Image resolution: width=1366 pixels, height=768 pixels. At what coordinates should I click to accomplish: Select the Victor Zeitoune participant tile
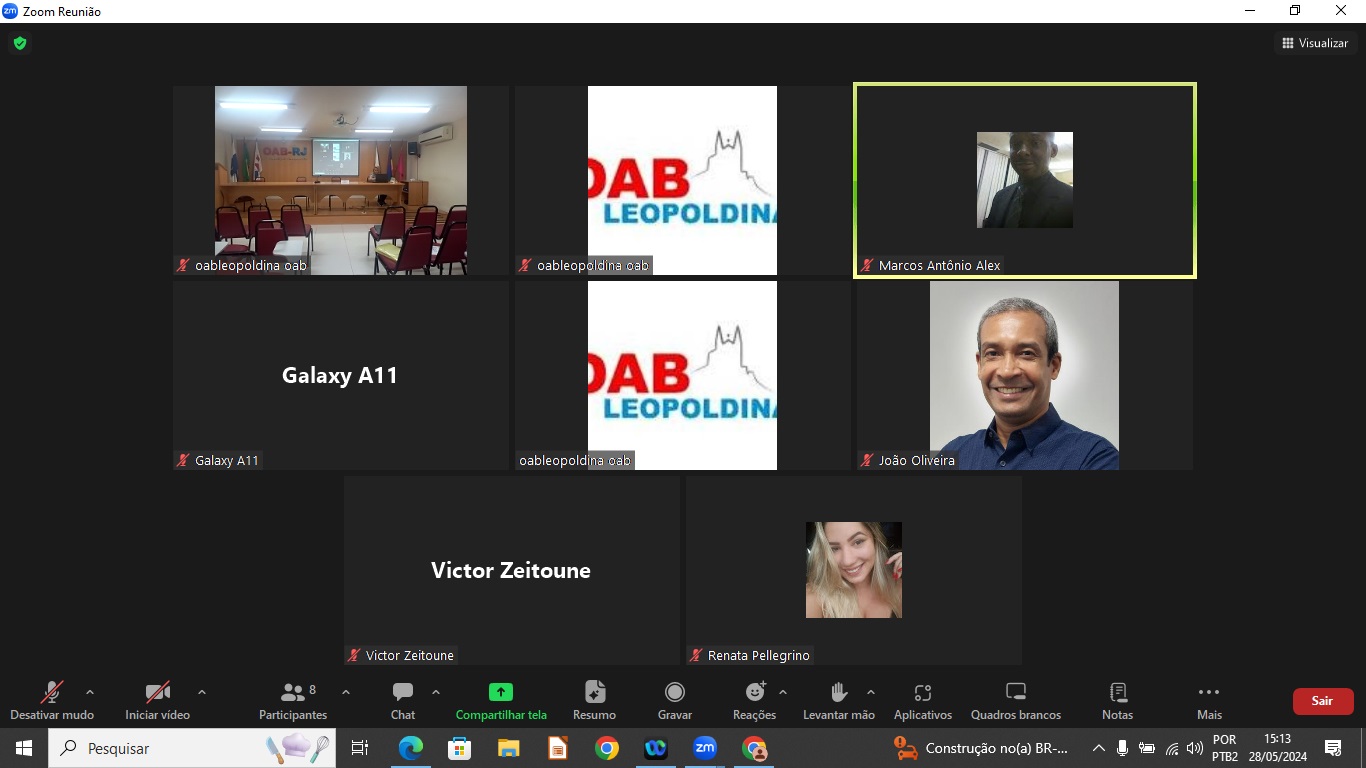tap(511, 570)
